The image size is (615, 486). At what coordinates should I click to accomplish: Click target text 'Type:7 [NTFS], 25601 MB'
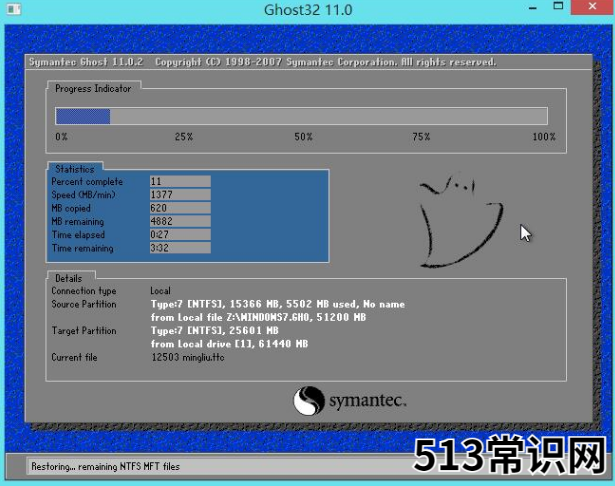(x=215, y=331)
